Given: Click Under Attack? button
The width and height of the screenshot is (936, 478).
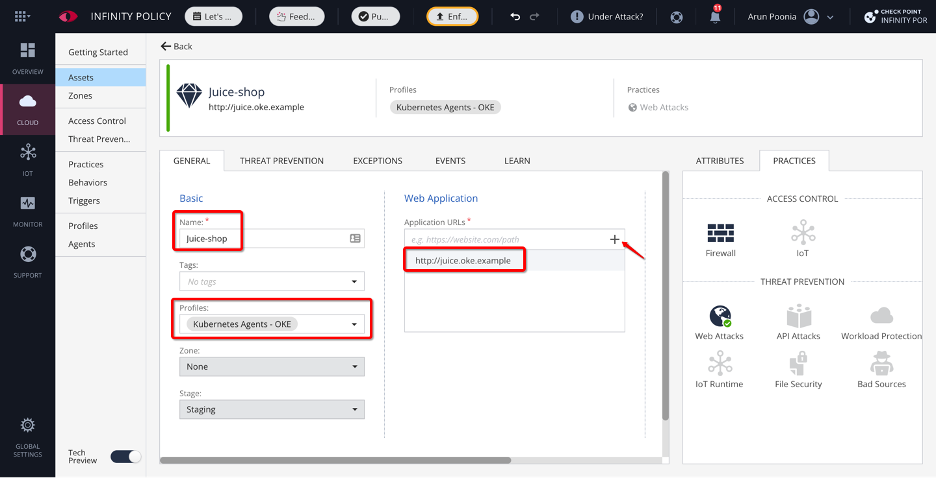Looking at the screenshot, I should coord(607,17).
